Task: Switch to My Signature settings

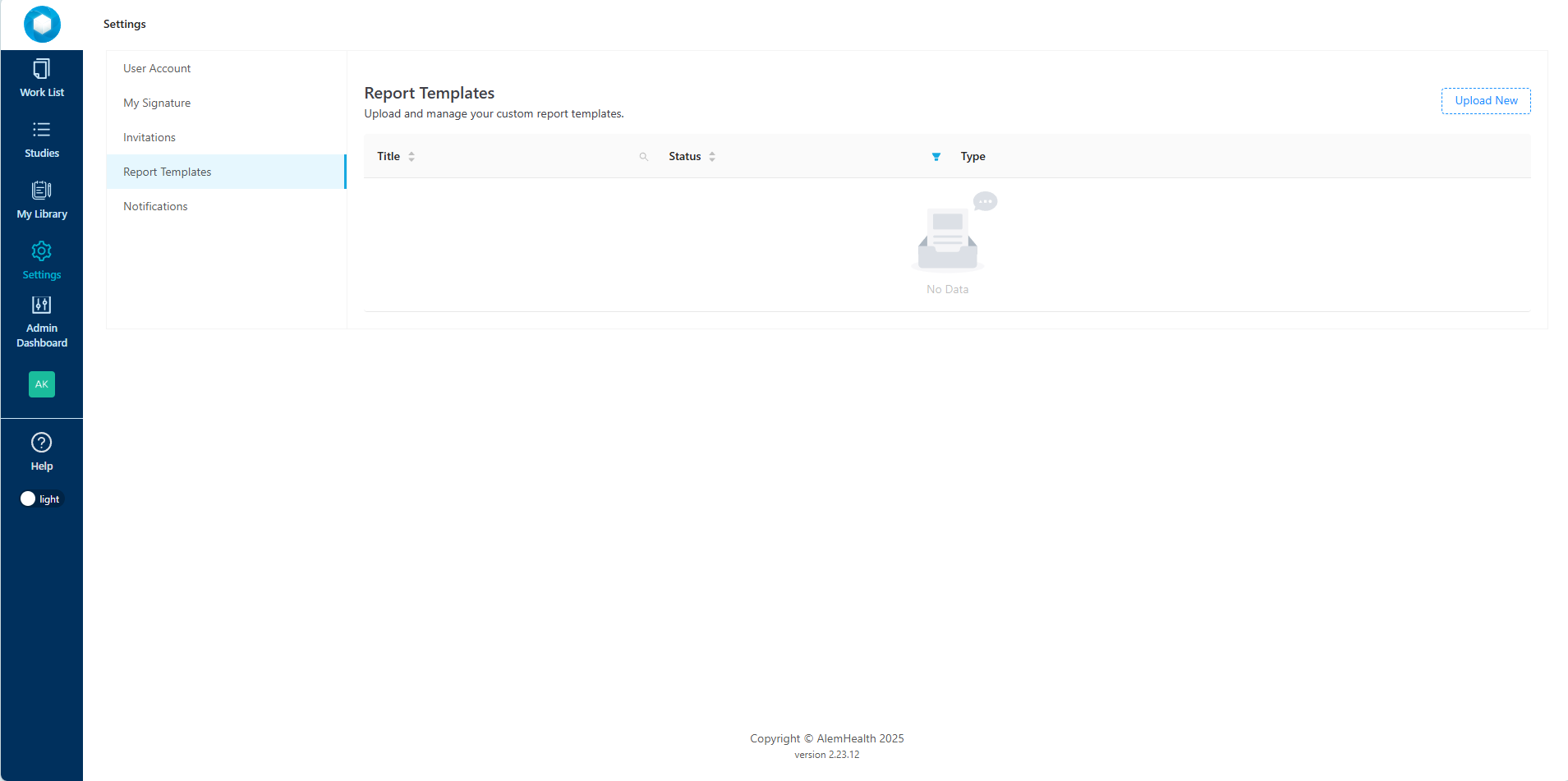Action: (x=157, y=103)
